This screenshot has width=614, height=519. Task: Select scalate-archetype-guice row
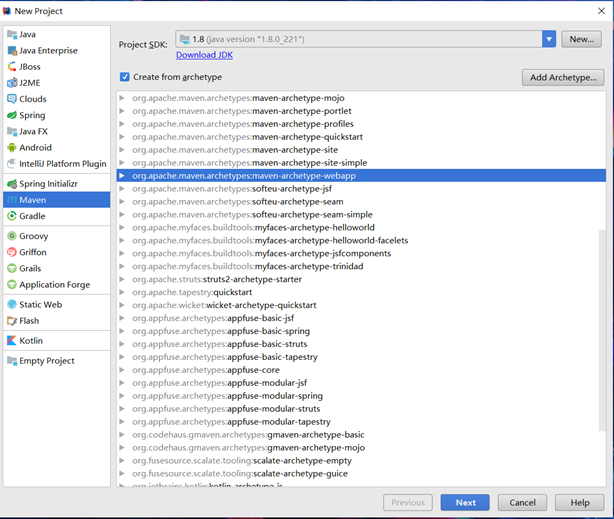pos(361,474)
